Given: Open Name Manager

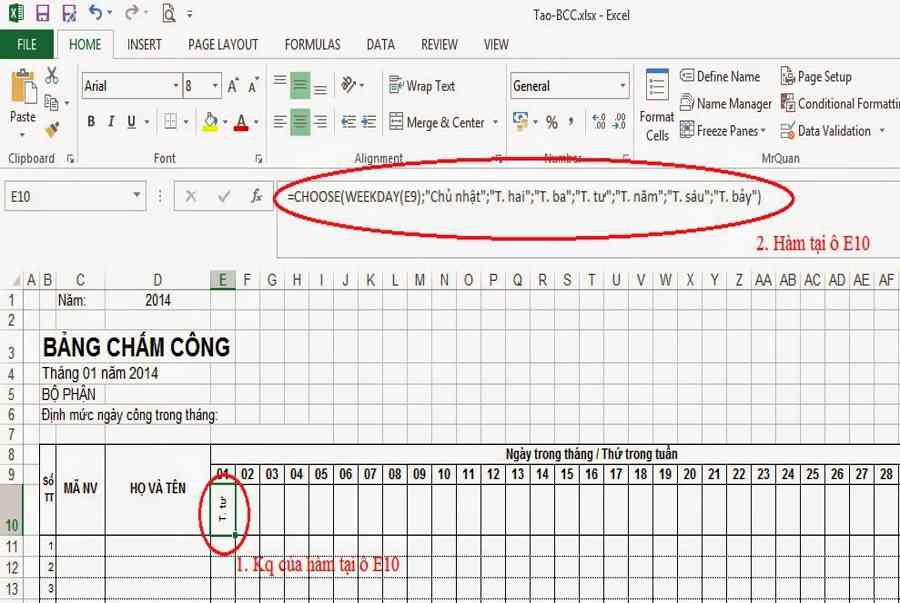Looking at the screenshot, I should (726, 103).
